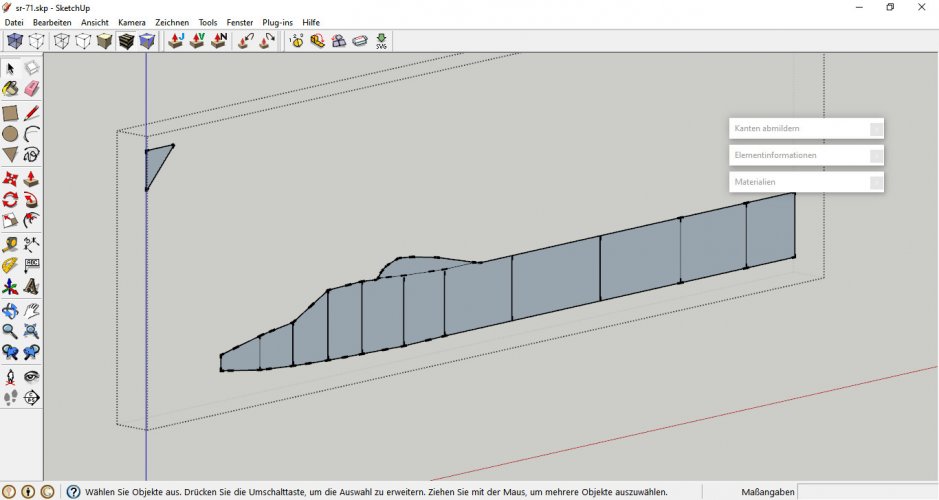
Task: Open the Kamera menu
Action: tap(131, 22)
